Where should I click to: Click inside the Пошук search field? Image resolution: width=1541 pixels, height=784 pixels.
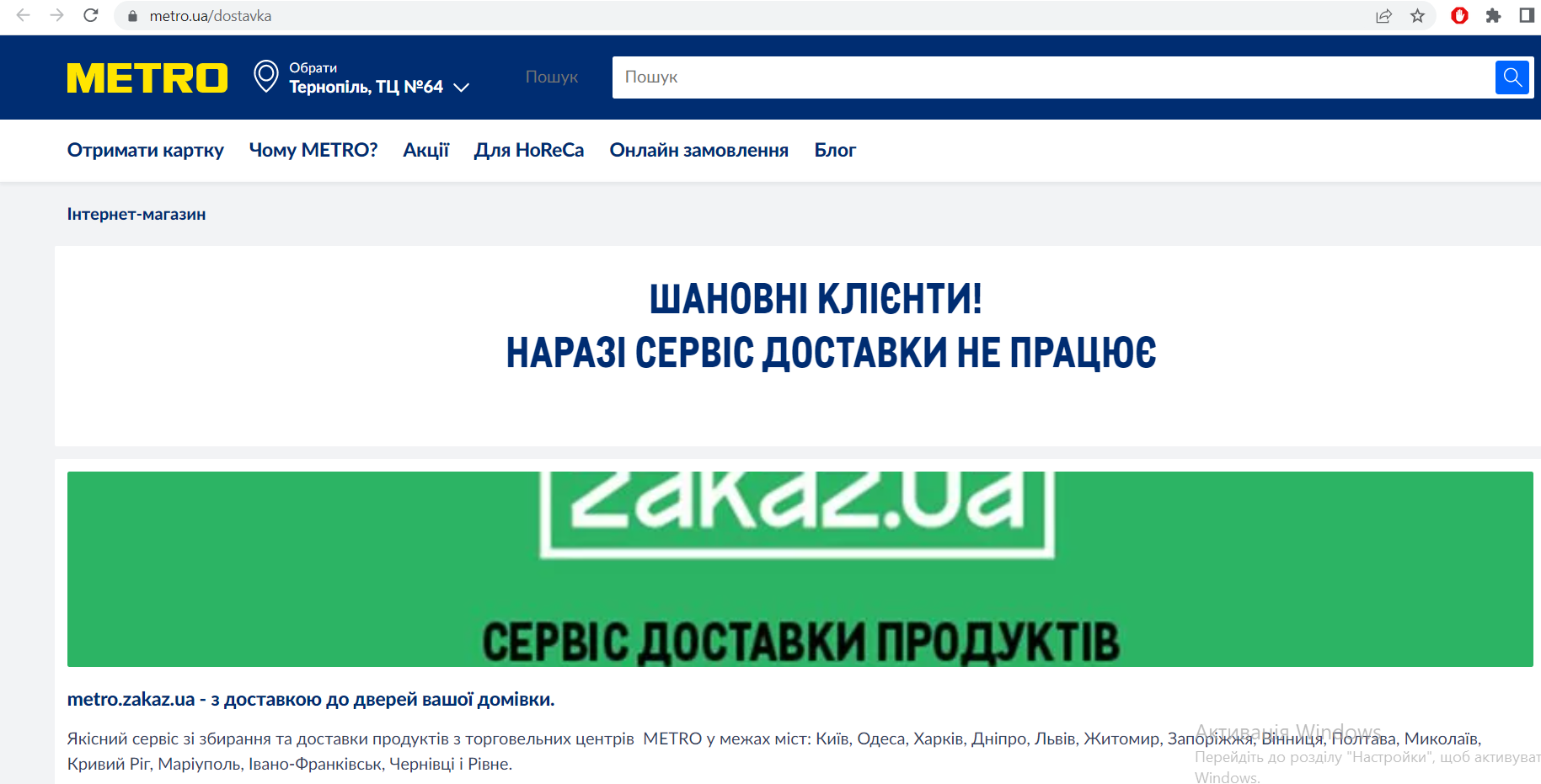1051,77
